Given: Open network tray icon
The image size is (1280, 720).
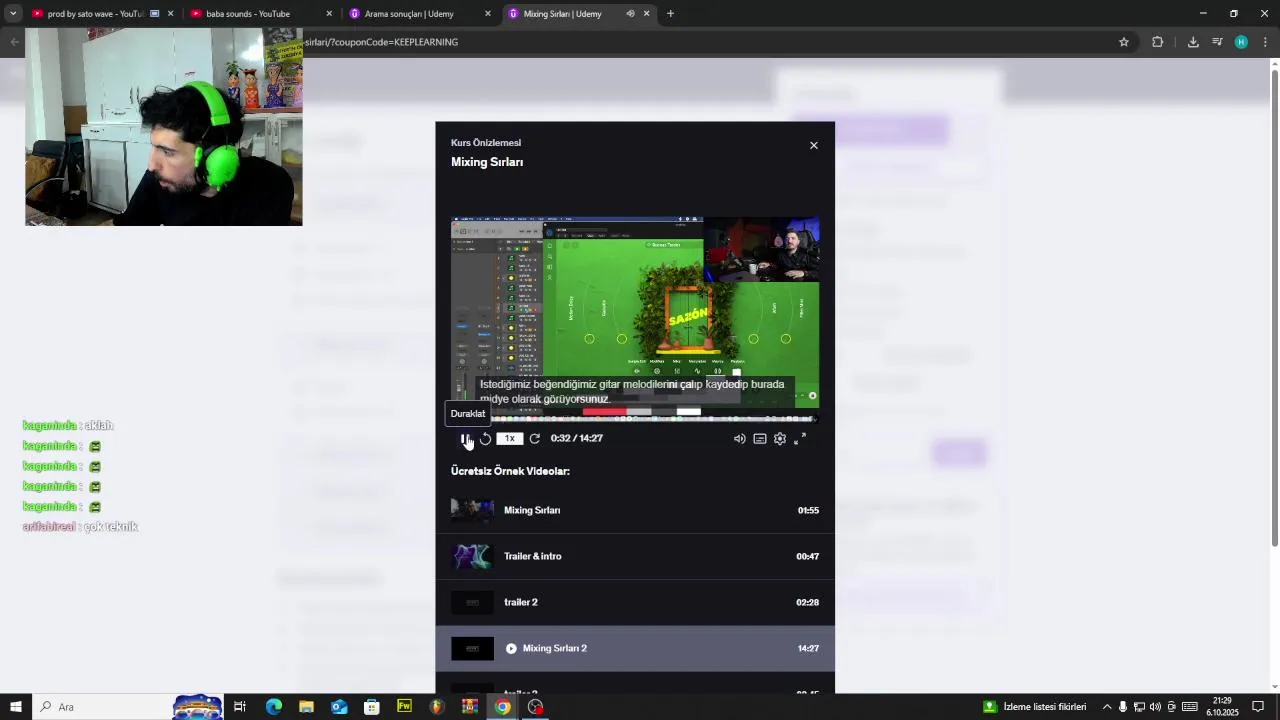Looking at the screenshot, I should (x=1139, y=707).
